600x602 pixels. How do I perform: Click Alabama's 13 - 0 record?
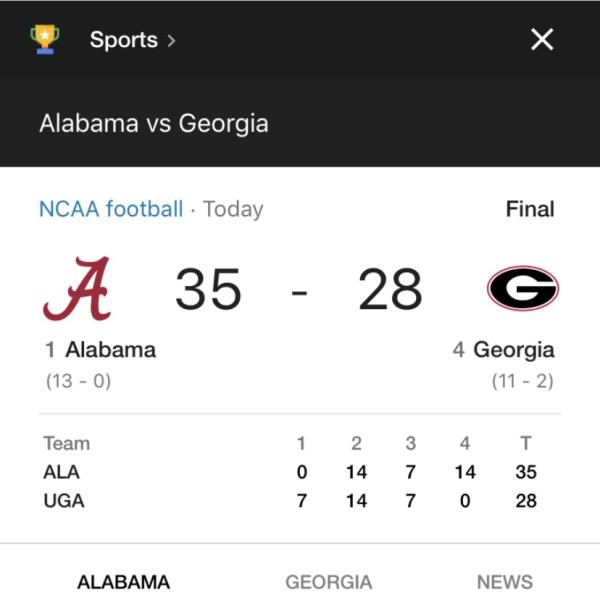(x=79, y=381)
